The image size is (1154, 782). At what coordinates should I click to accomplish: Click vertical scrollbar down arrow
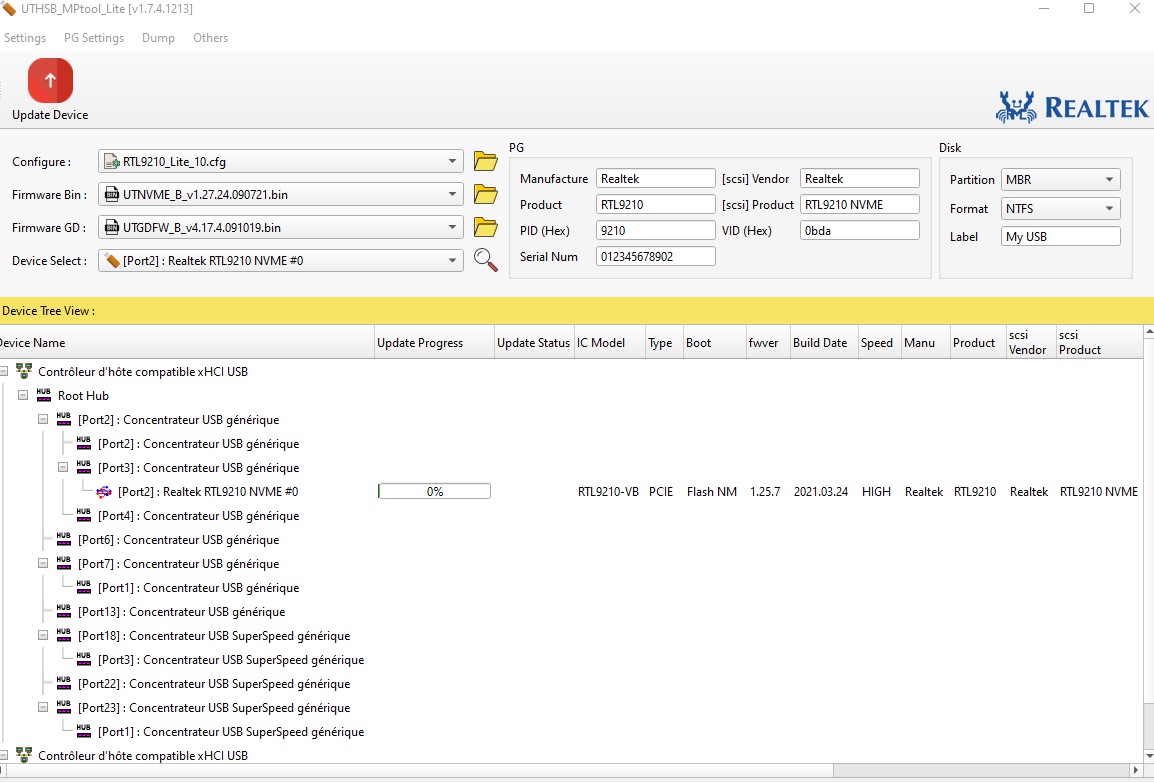(1148, 756)
